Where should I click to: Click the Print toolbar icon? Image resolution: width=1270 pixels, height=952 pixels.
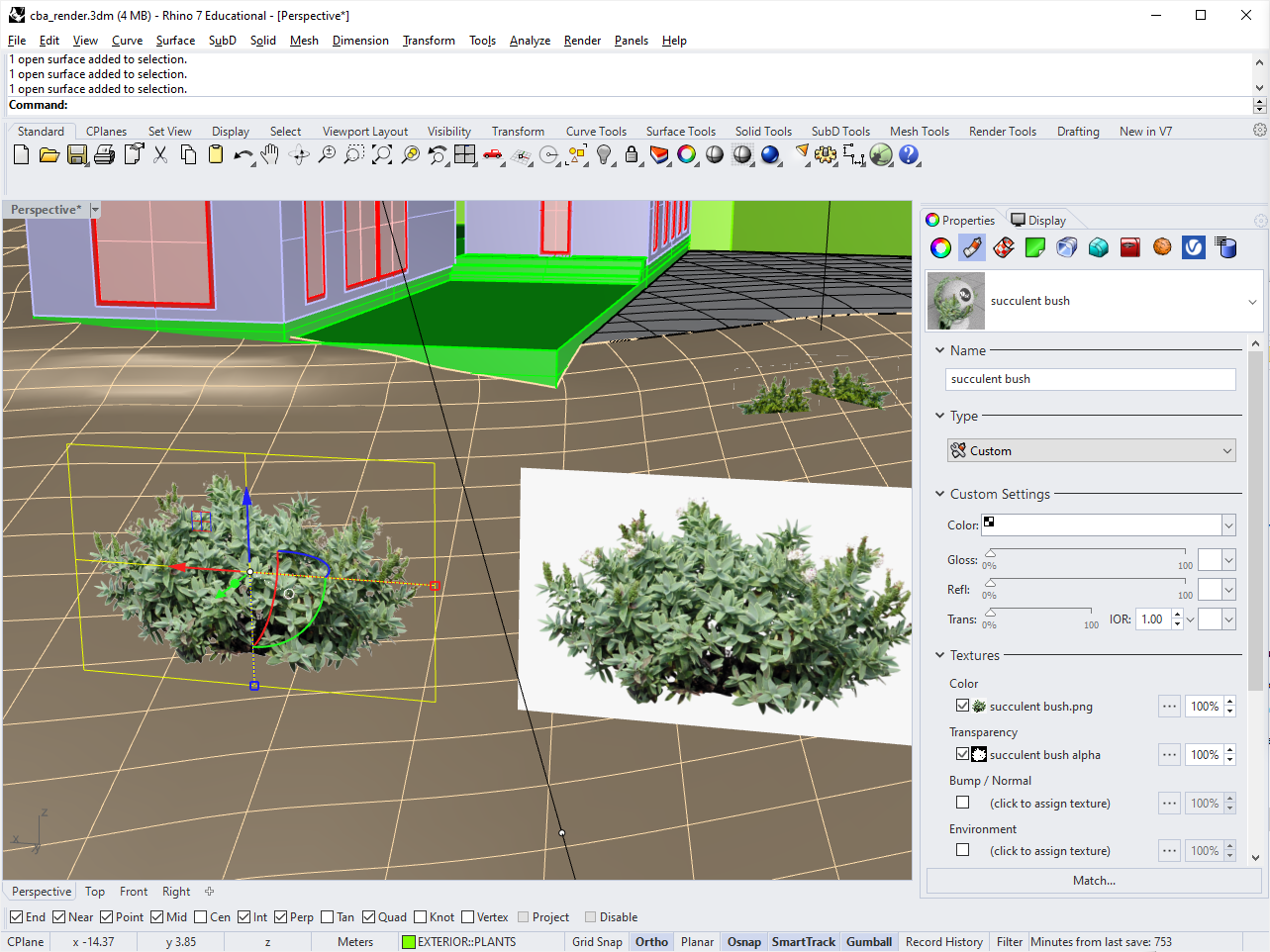(105, 155)
